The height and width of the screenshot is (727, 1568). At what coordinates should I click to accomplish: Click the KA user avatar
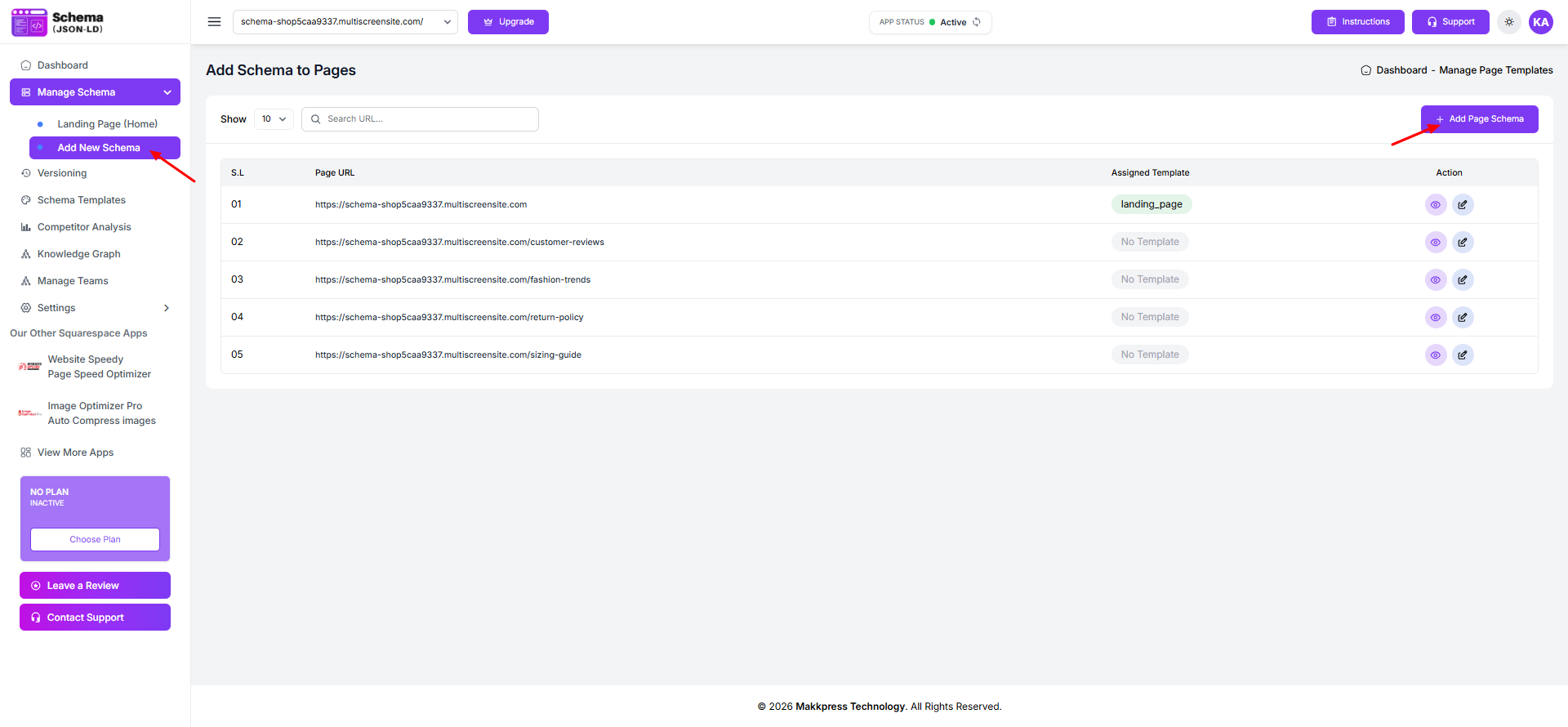click(x=1540, y=22)
